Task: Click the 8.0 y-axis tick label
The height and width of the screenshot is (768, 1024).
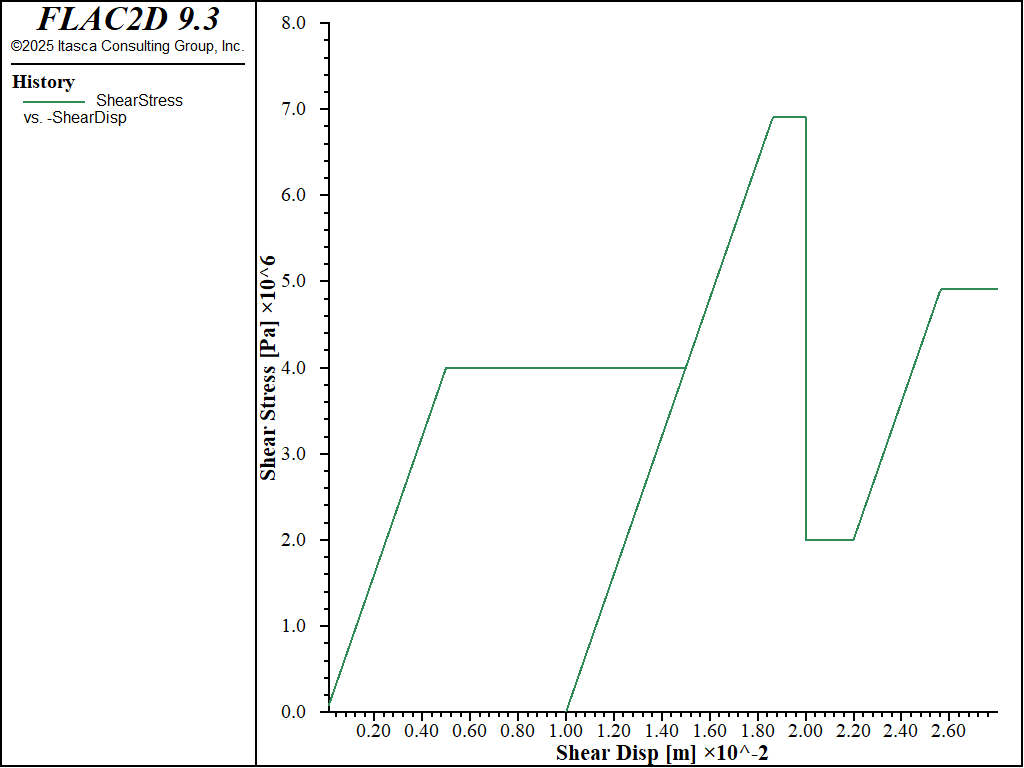Action: click(293, 22)
